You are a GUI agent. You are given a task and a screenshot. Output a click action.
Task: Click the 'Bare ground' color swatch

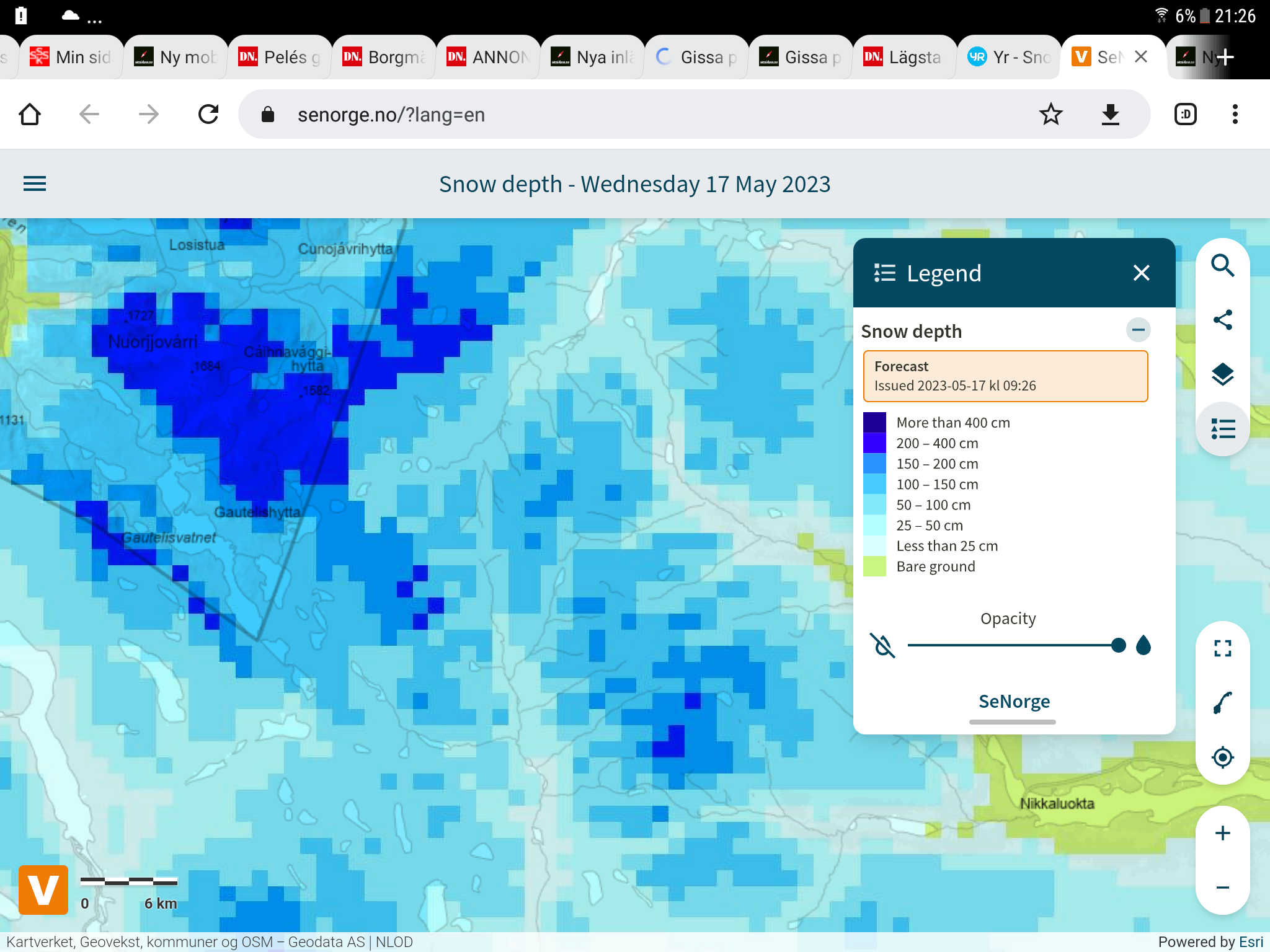(x=874, y=566)
